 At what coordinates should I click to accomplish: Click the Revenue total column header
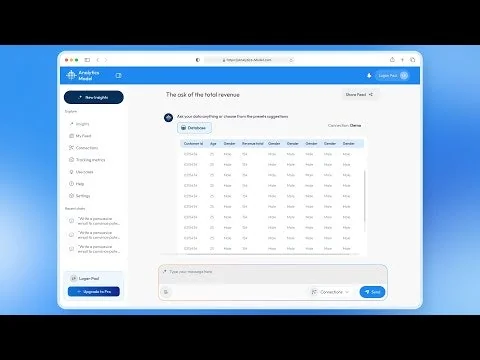[x=253, y=144]
